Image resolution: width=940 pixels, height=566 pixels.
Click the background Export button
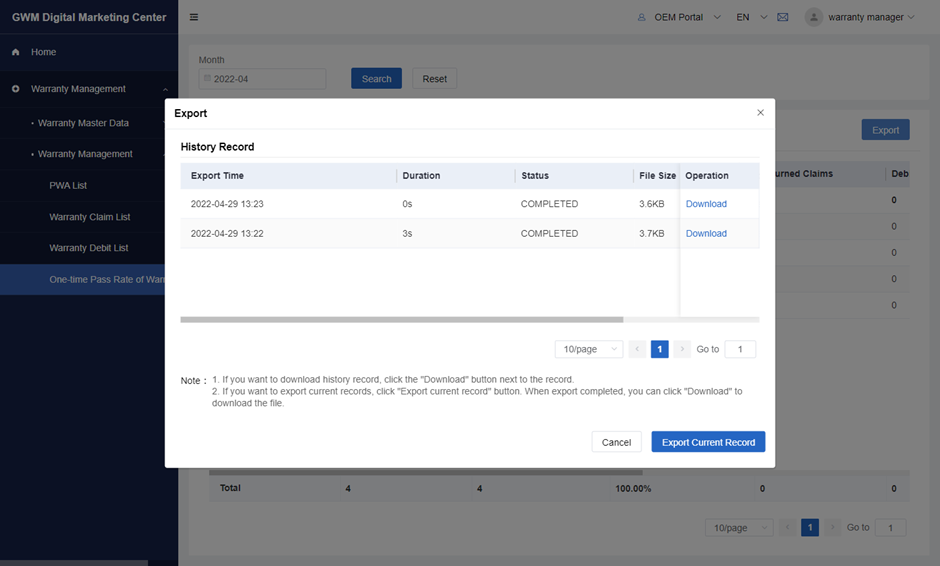(x=885, y=130)
